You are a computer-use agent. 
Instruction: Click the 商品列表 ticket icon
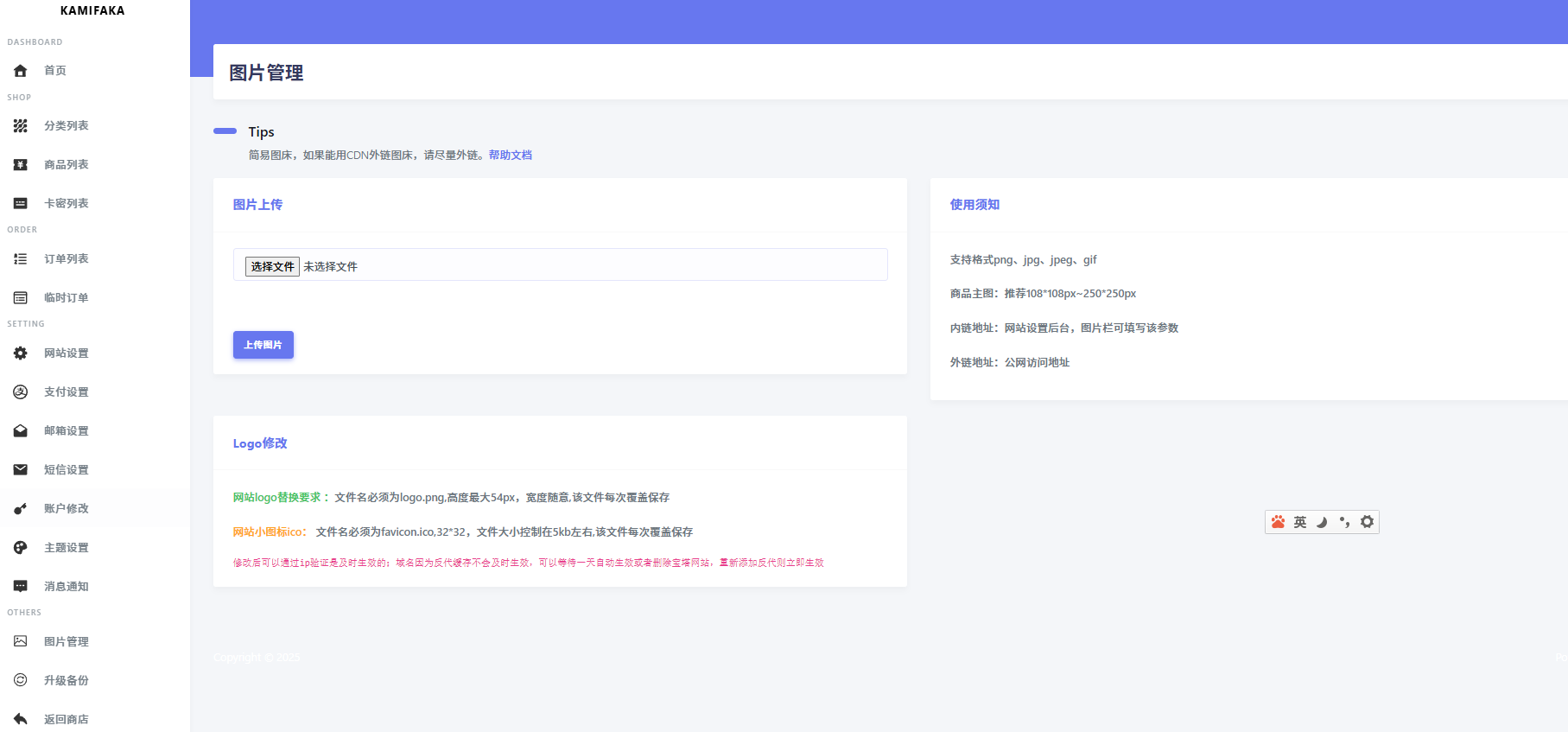tap(21, 165)
